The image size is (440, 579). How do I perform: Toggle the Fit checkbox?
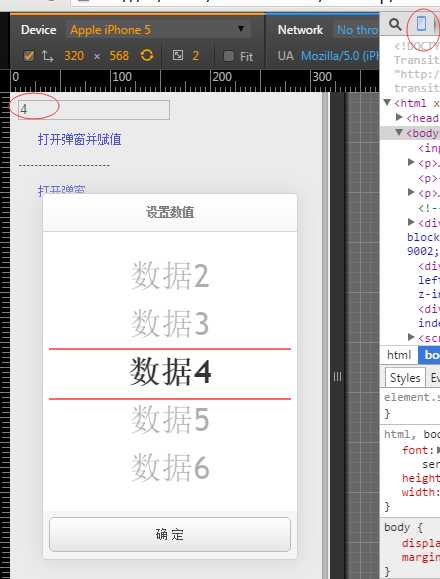[228, 56]
